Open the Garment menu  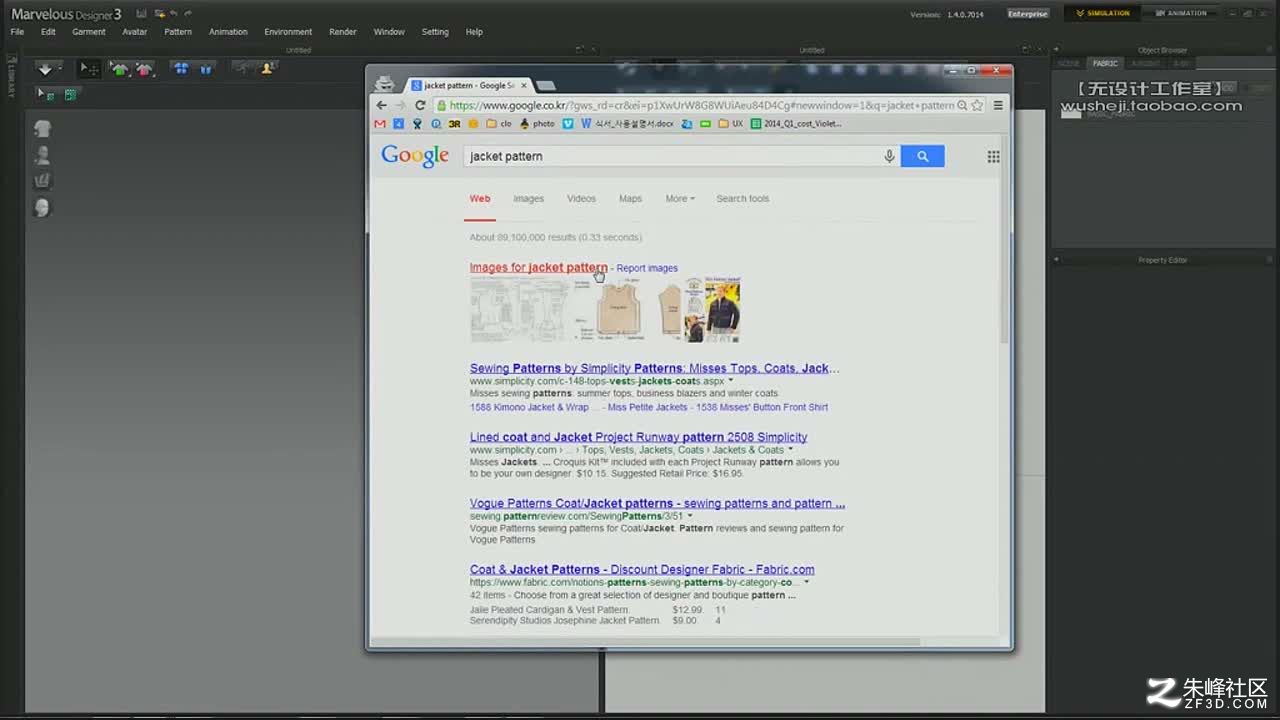pyautogui.click(x=88, y=32)
